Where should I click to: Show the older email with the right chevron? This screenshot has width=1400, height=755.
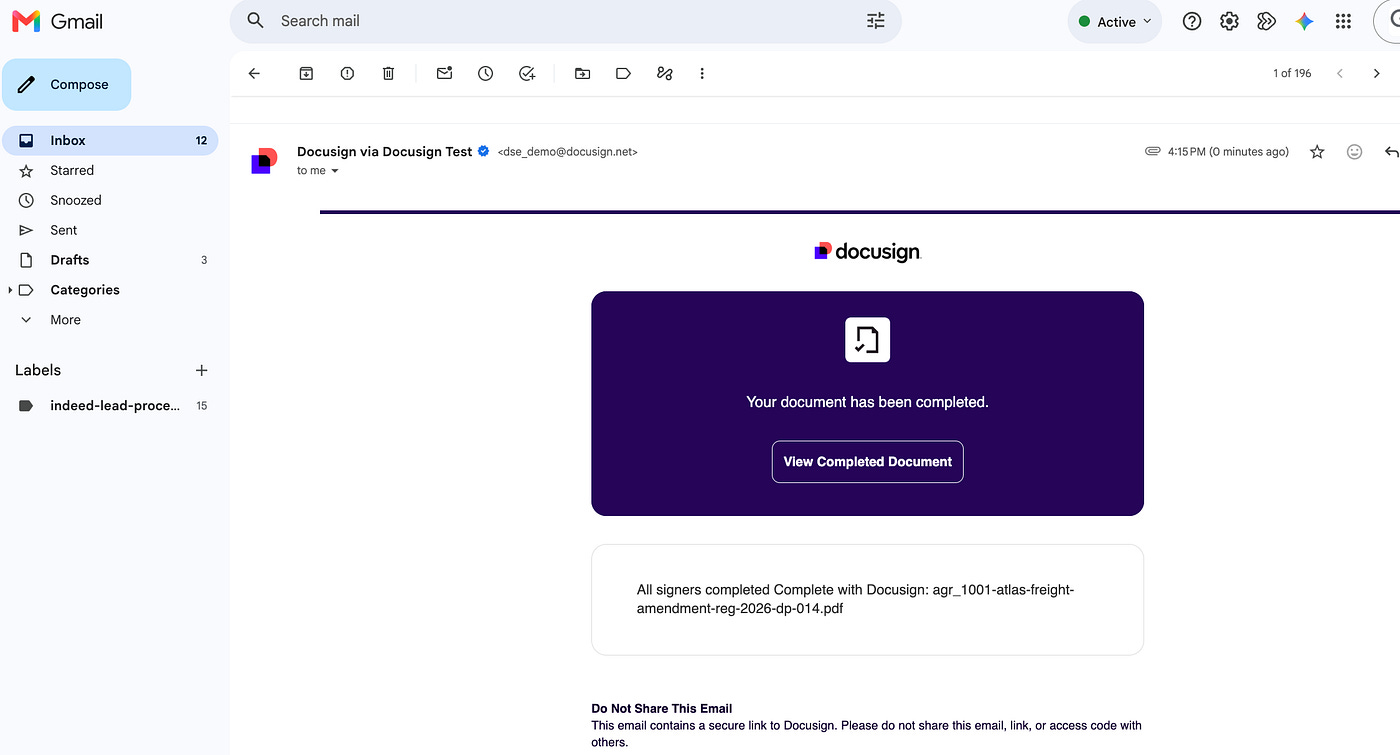1377,73
